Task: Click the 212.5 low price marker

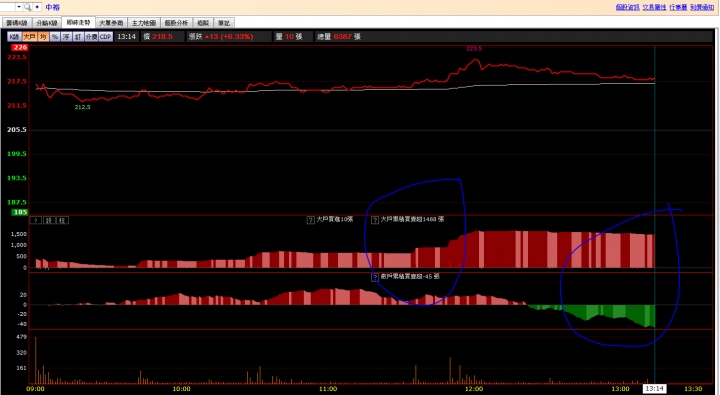Action: (83, 107)
